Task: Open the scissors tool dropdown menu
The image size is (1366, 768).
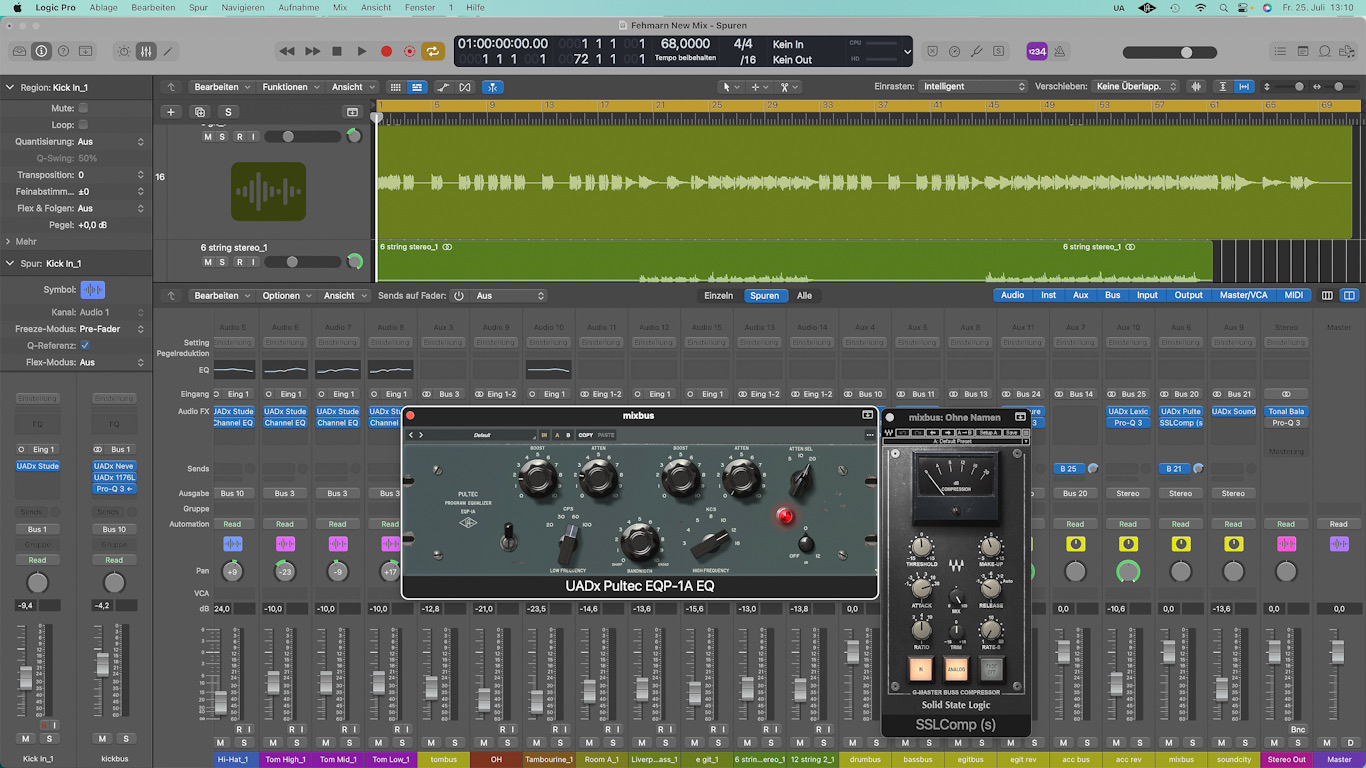Action: (788, 87)
